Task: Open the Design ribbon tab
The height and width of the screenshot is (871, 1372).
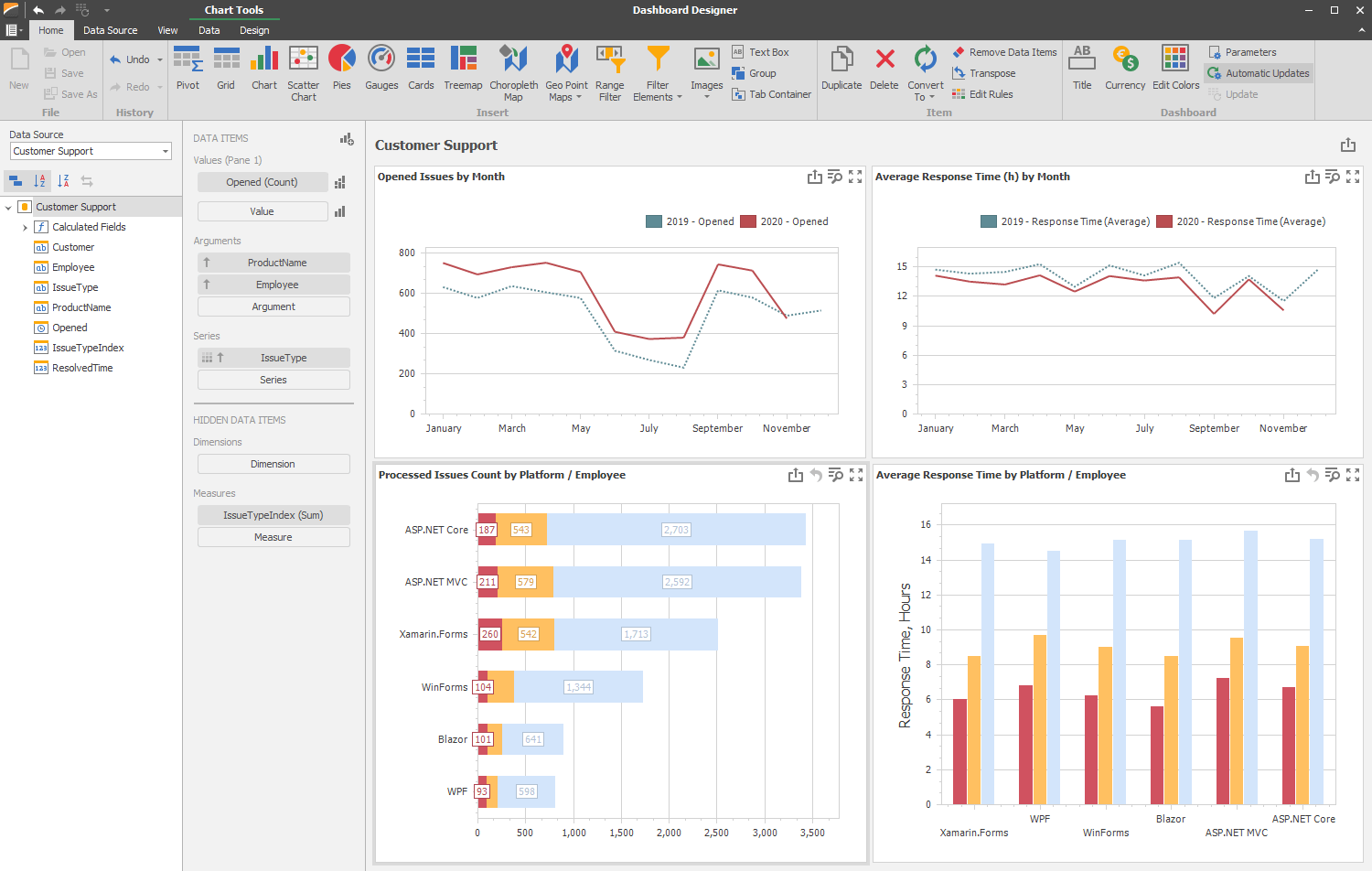Action: point(254,30)
